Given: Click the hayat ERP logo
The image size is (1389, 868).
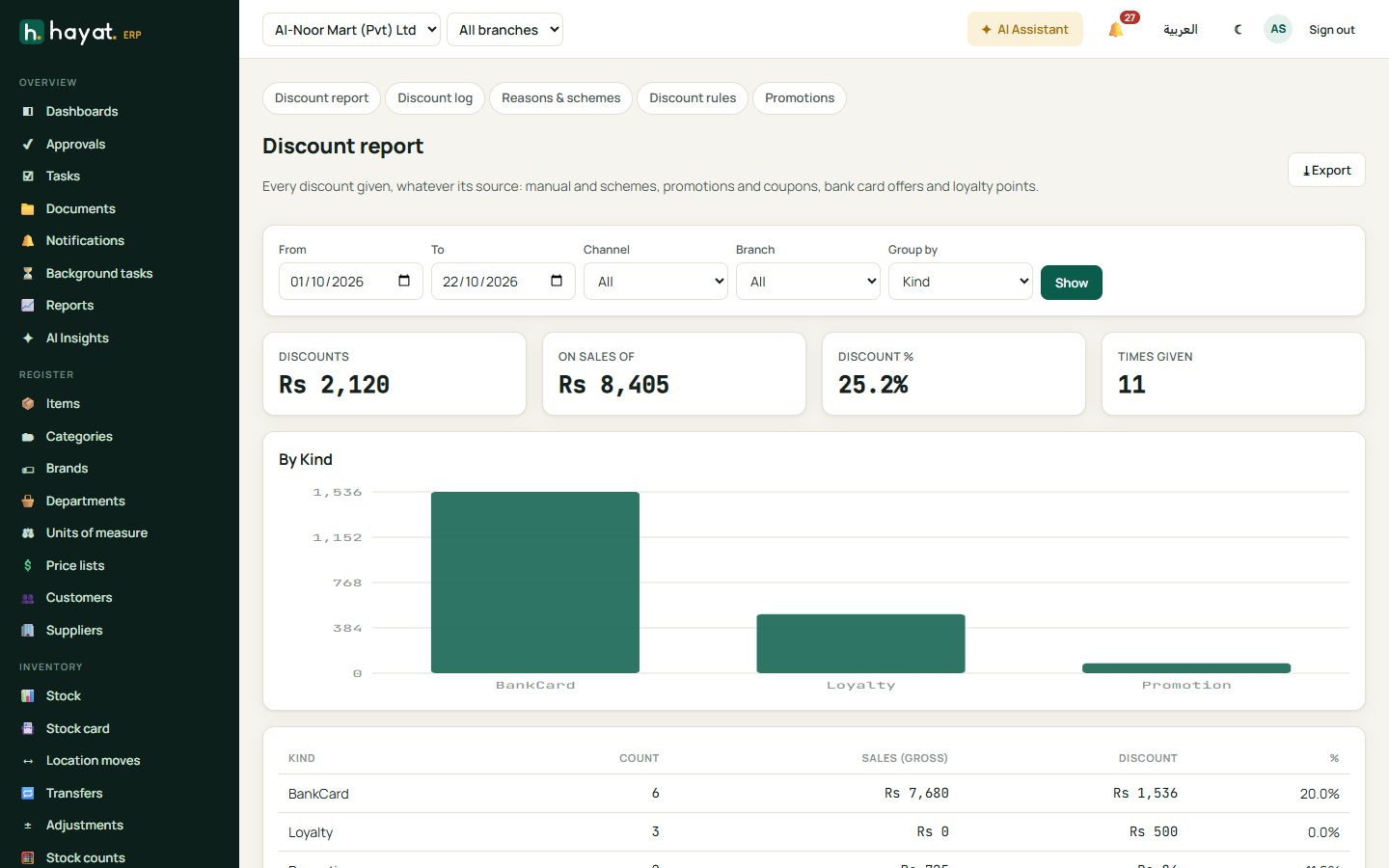Looking at the screenshot, I should (81, 33).
